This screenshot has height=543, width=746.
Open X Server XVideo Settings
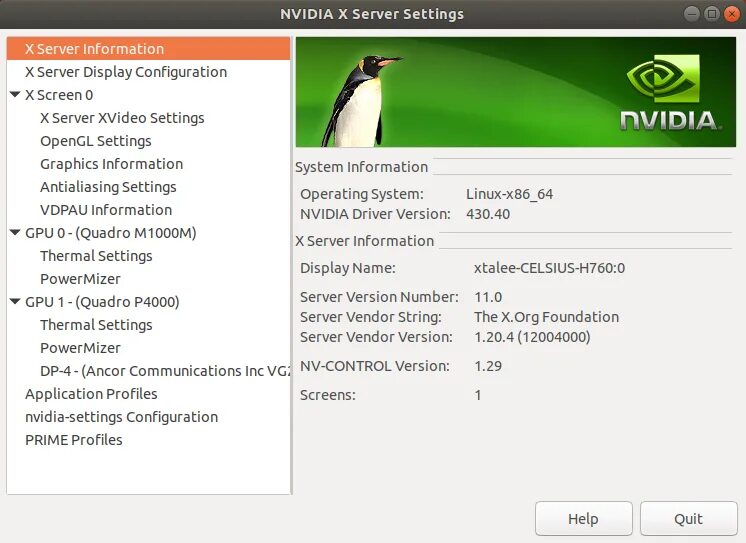122,118
